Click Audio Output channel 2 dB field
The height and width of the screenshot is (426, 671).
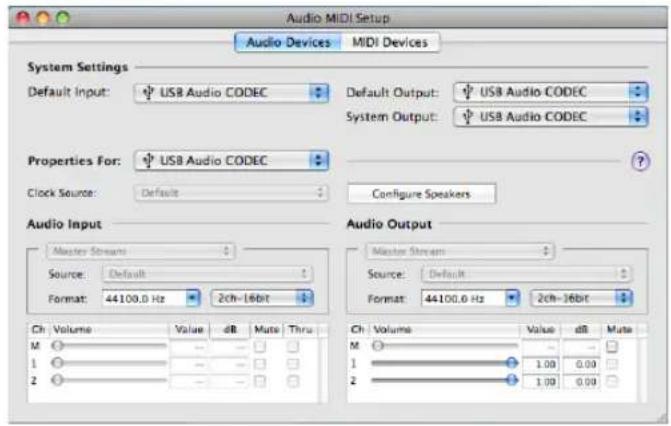(x=581, y=381)
